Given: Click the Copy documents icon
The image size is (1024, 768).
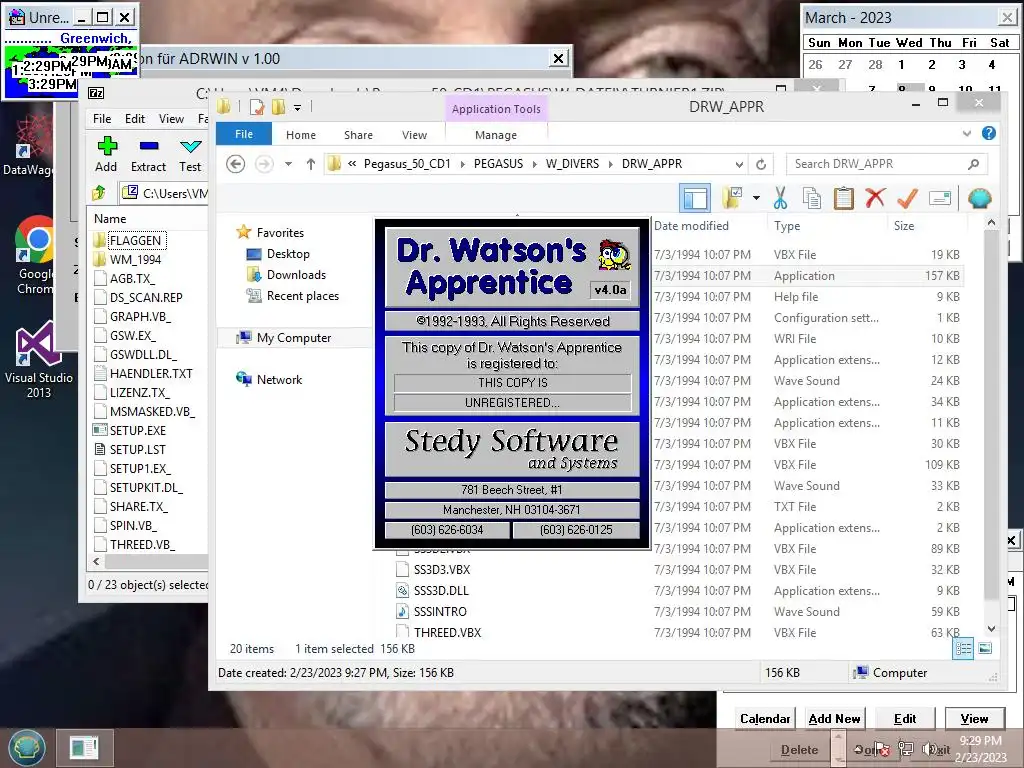Looking at the screenshot, I should pyautogui.click(x=812, y=198).
